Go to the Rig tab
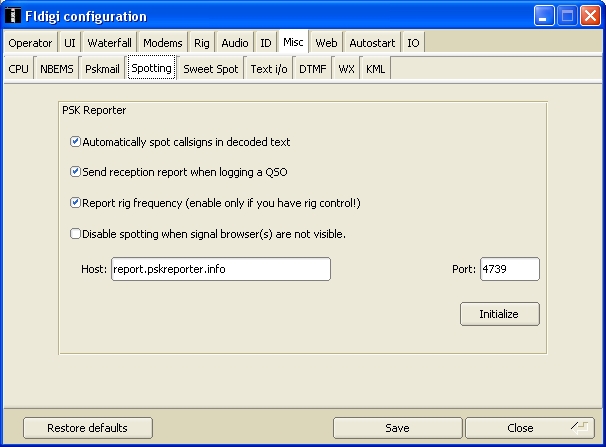606x447 pixels. tap(202, 43)
